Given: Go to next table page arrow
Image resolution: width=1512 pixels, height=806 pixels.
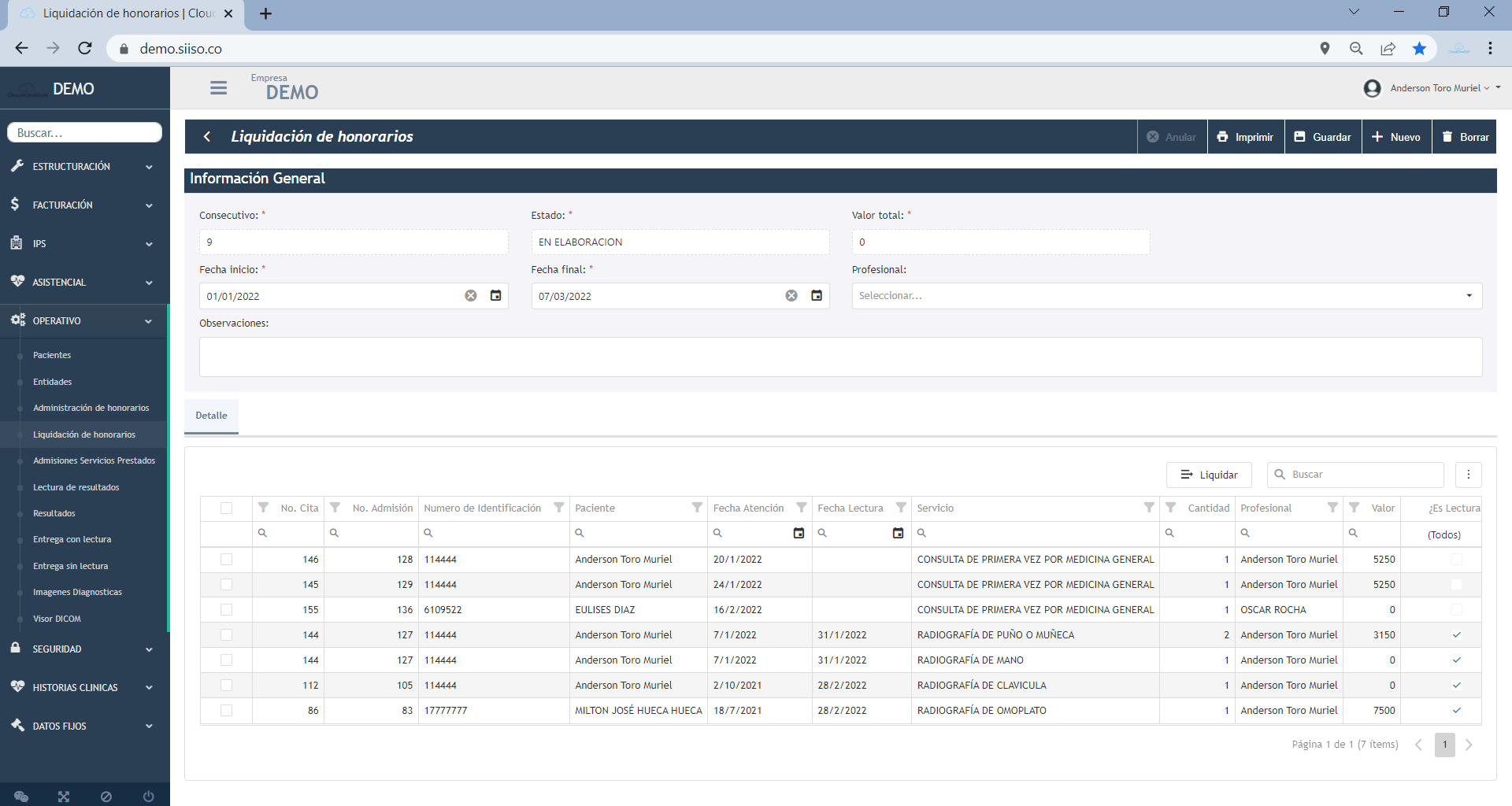Looking at the screenshot, I should [x=1469, y=745].
